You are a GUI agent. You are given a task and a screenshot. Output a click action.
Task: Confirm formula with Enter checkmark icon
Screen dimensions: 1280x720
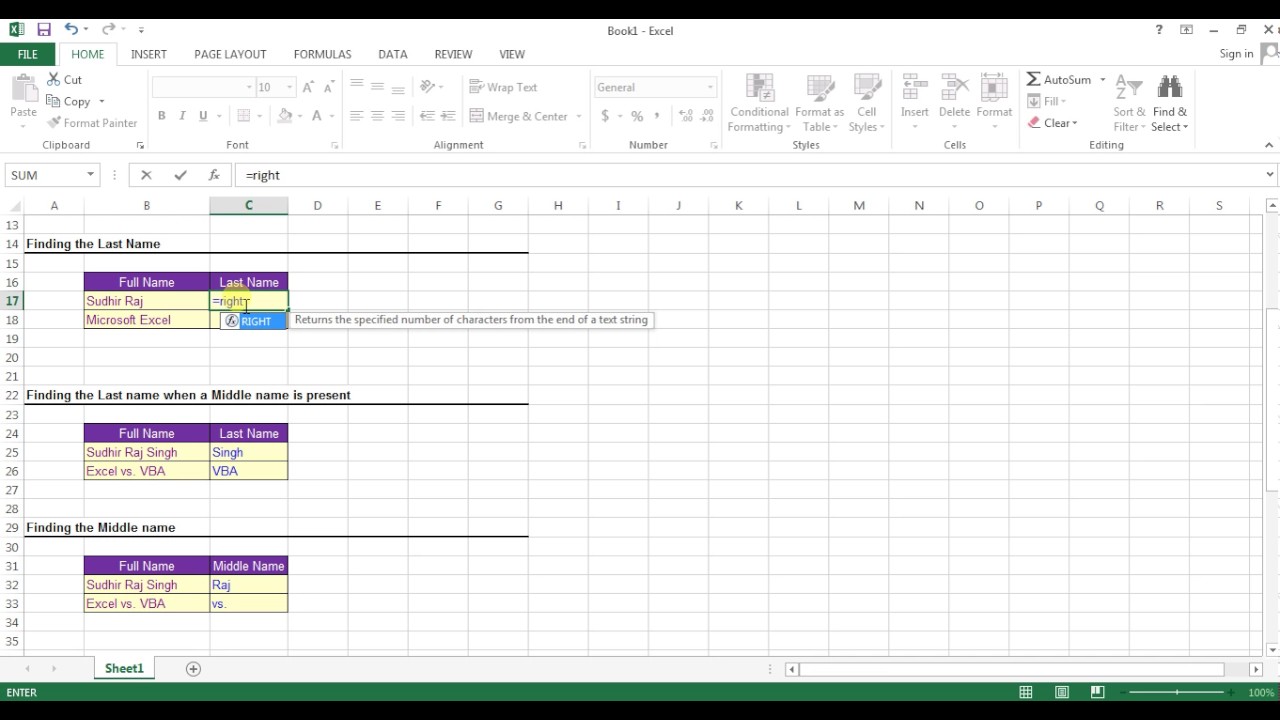(180, 175)
